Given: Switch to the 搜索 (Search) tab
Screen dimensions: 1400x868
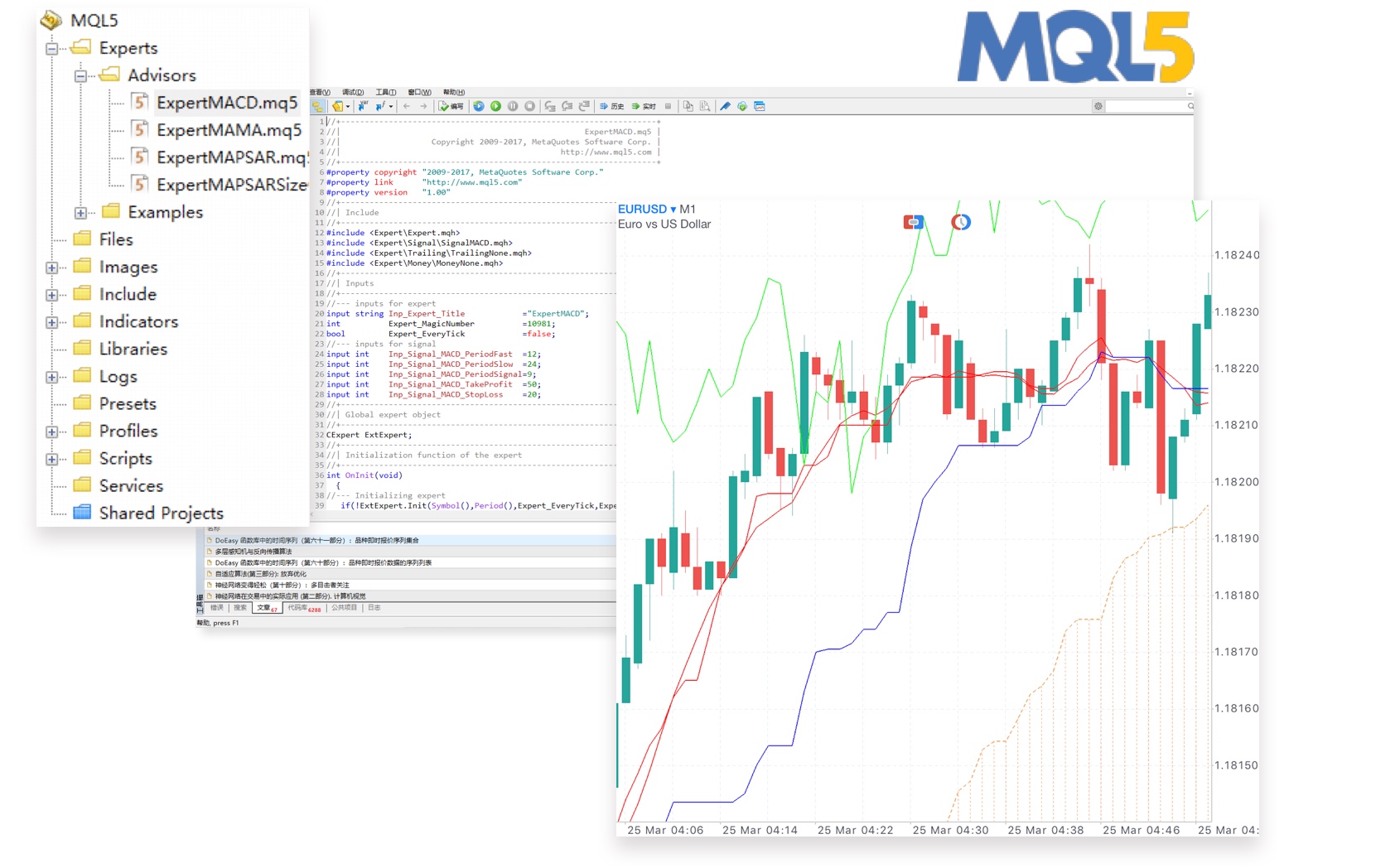Looking at the screenshot, I should click(x=240, y=608).
